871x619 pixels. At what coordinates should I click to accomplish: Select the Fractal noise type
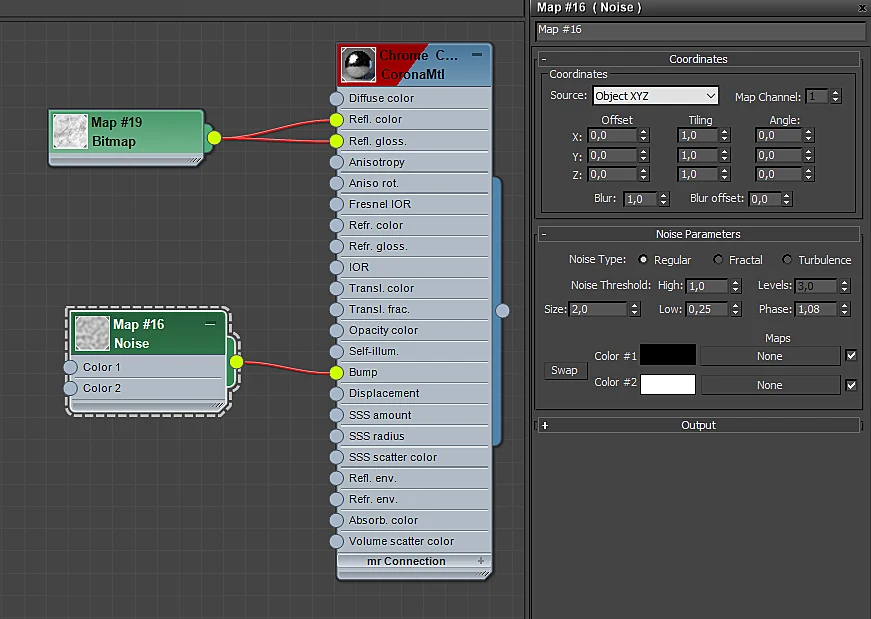(718, 259)
